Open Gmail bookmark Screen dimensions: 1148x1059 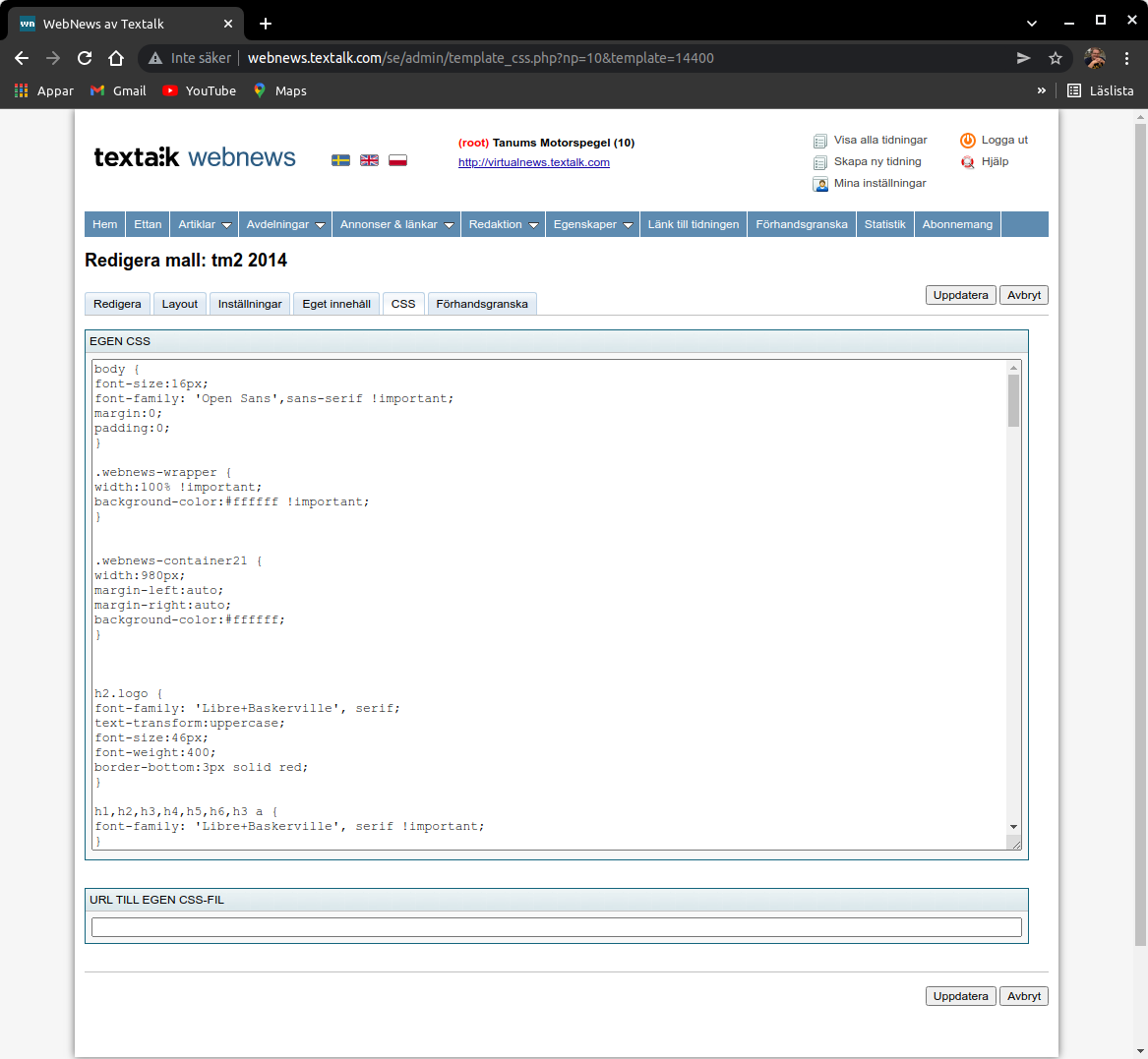119,90
